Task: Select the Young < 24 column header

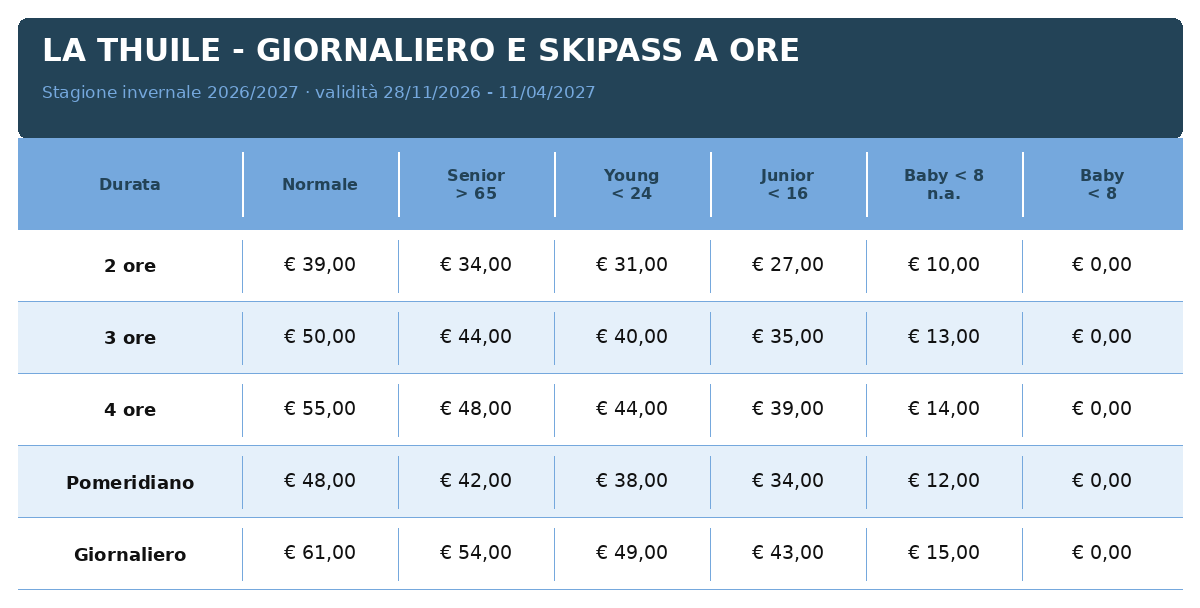Action: pos(632,184)
